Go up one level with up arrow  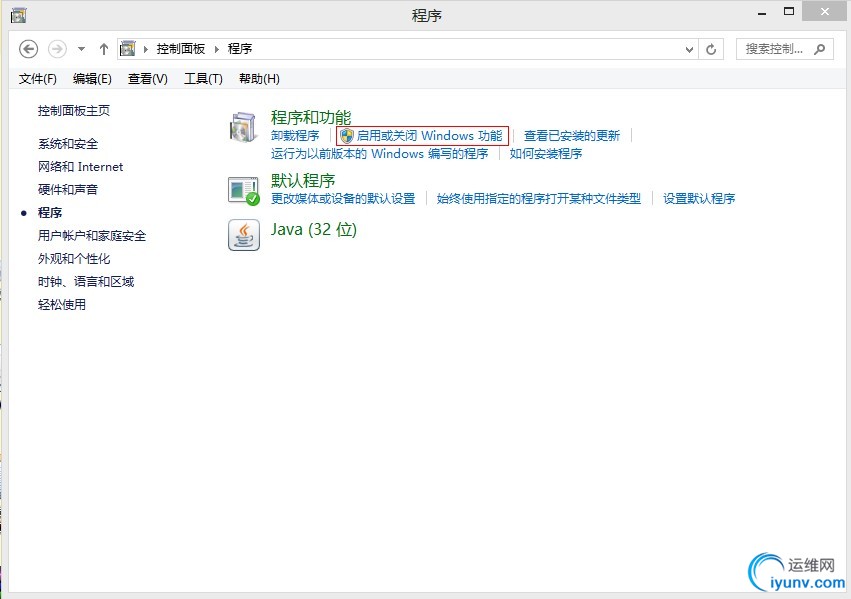pyautogui.click(x=104, y=49)
